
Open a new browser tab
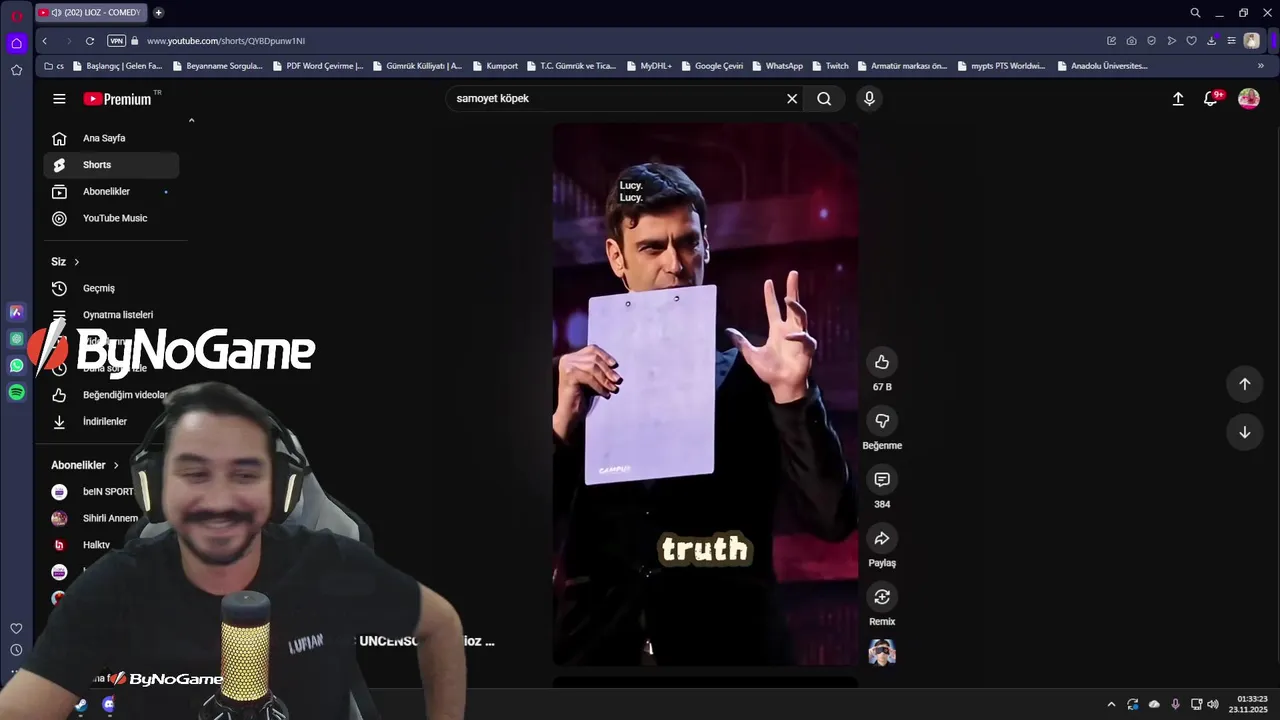coord(158,13)
